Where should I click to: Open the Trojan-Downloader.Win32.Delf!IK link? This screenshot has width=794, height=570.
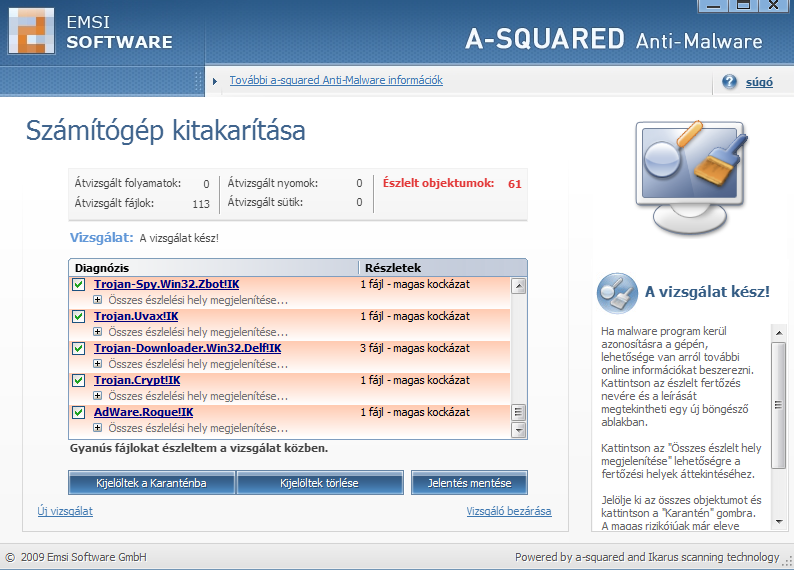[x=187, y=348]
